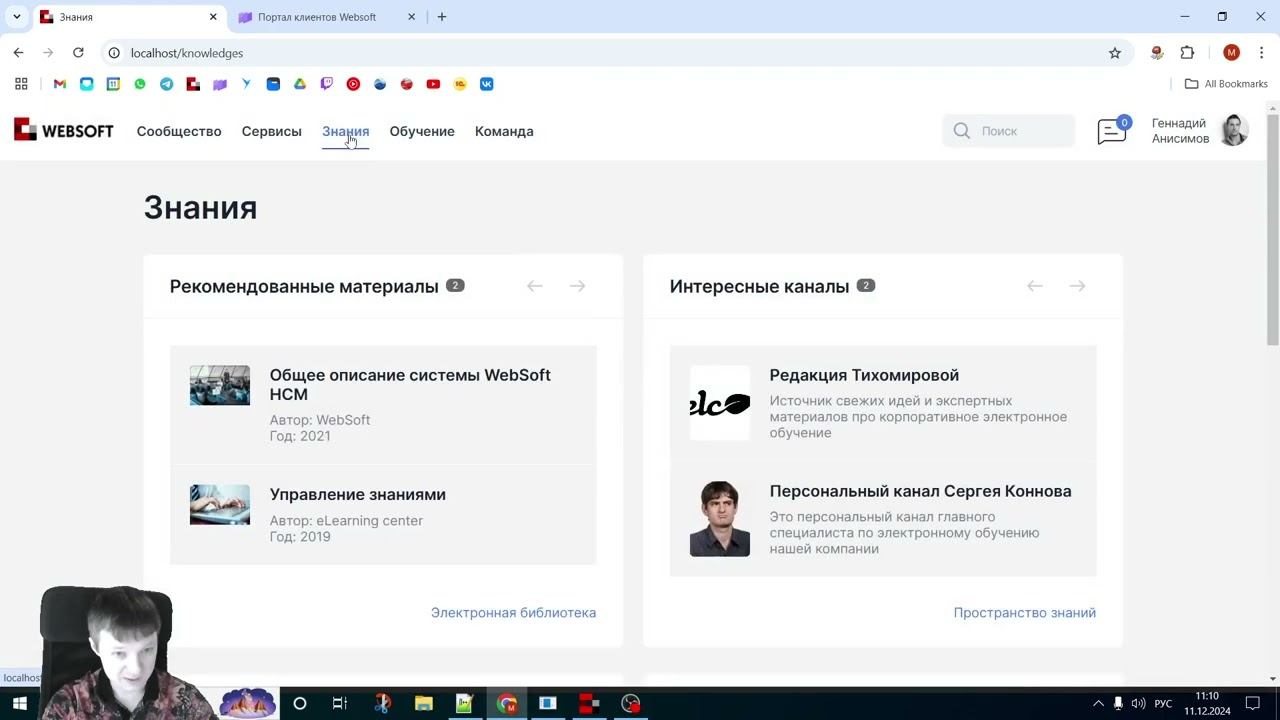Open the Cortana circle on taskbar
1280x720 pixels.
click(299, 704)
